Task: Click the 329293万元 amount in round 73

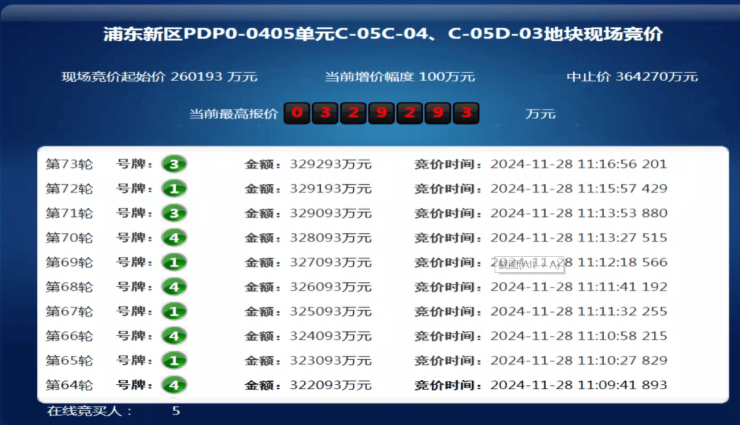Action: coord(330,164)
